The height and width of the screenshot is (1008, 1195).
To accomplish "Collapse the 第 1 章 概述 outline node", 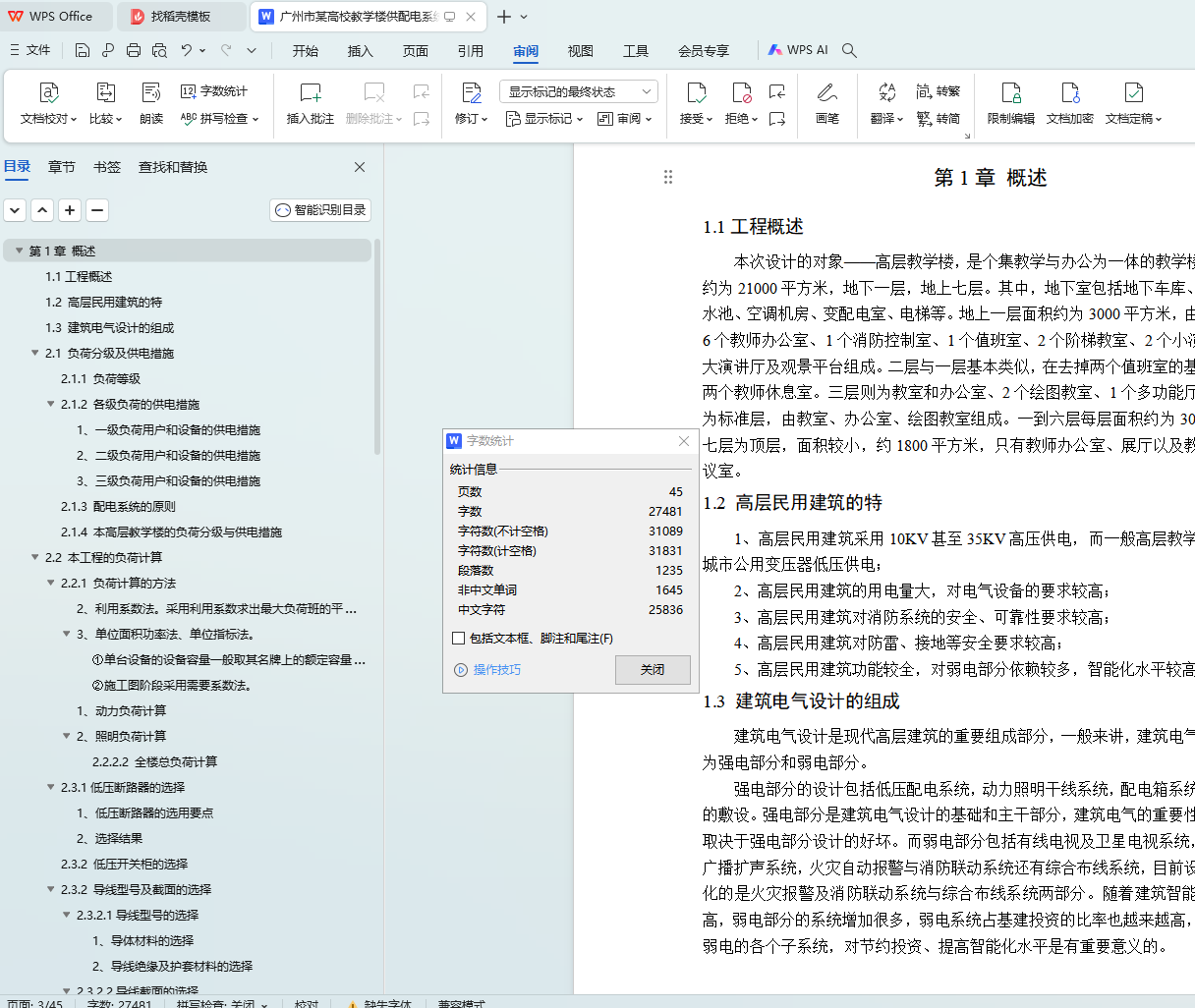I will pos(18,252).
